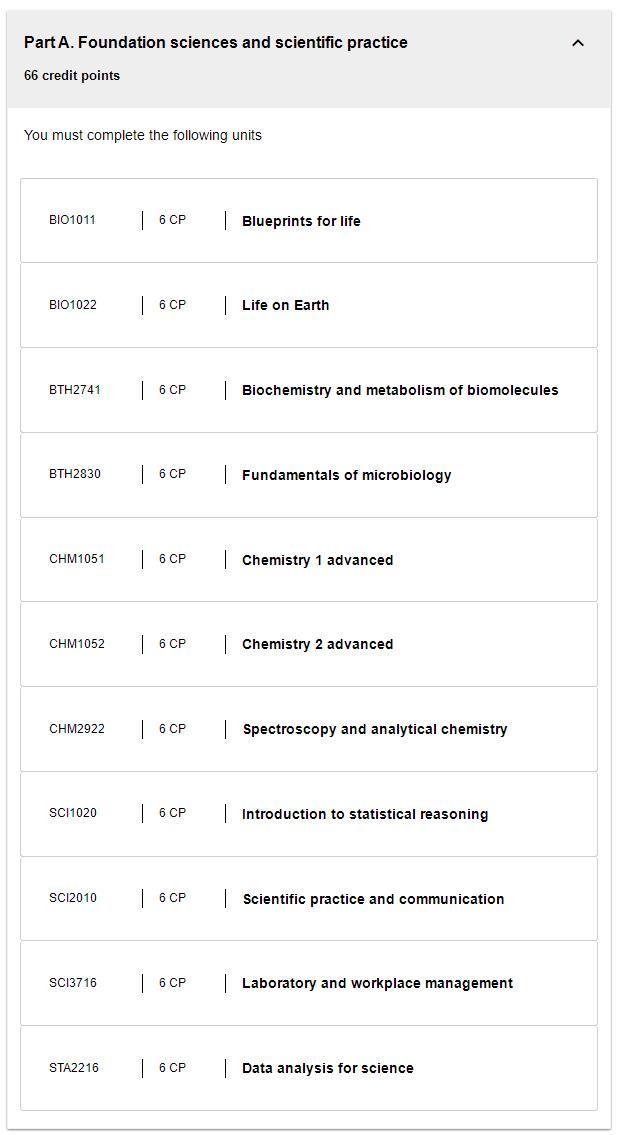The height and width of the screenshot is (1135, 621).
Task: Open Spectroscopy and analytical chemistry
Action: tap(309, 729)
